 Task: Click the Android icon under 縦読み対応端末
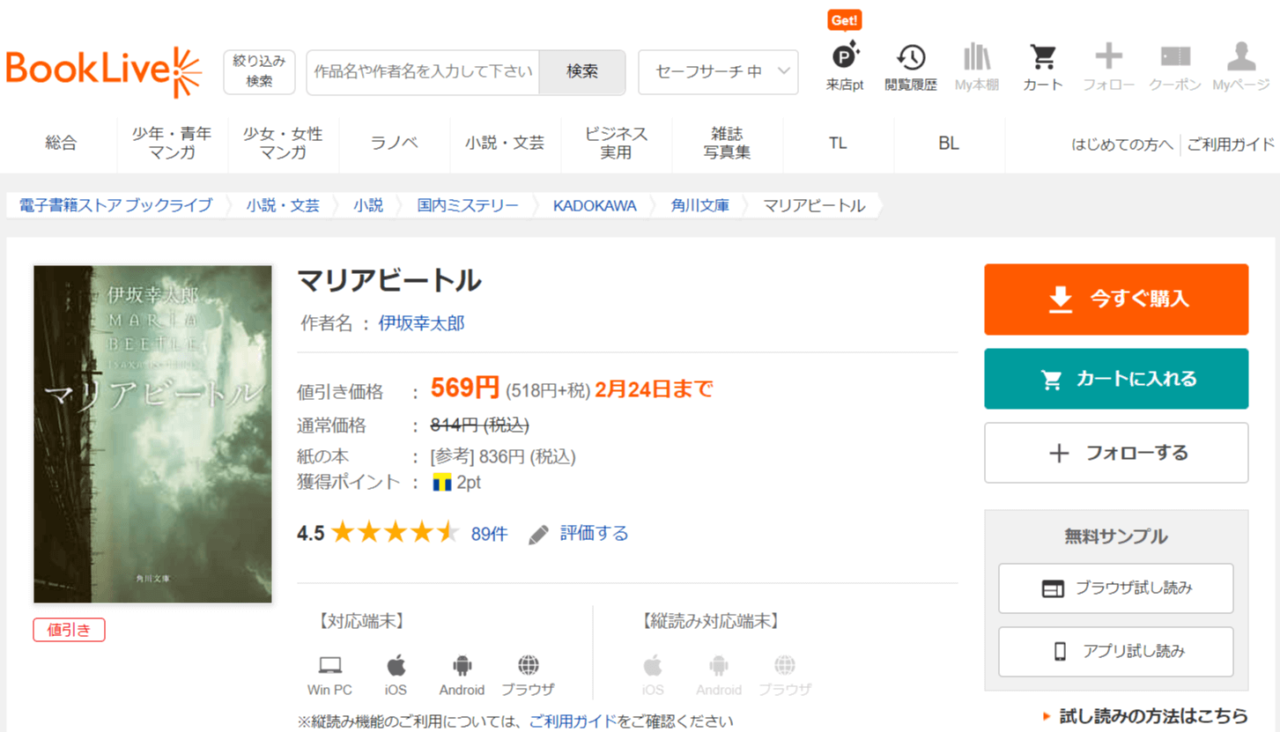click(719, 665)
